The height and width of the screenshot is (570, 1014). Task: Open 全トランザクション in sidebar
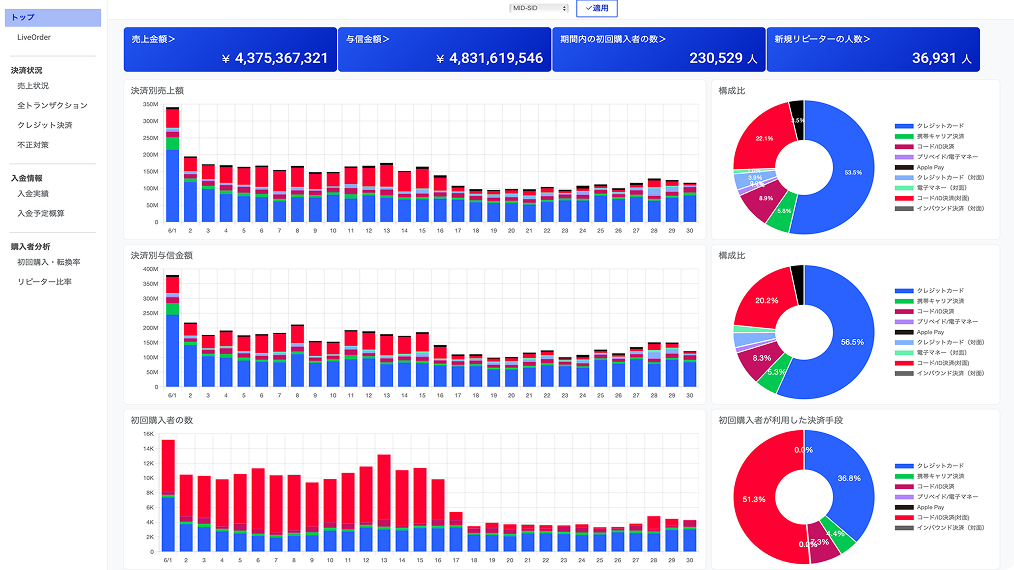[x=52, y=105]
